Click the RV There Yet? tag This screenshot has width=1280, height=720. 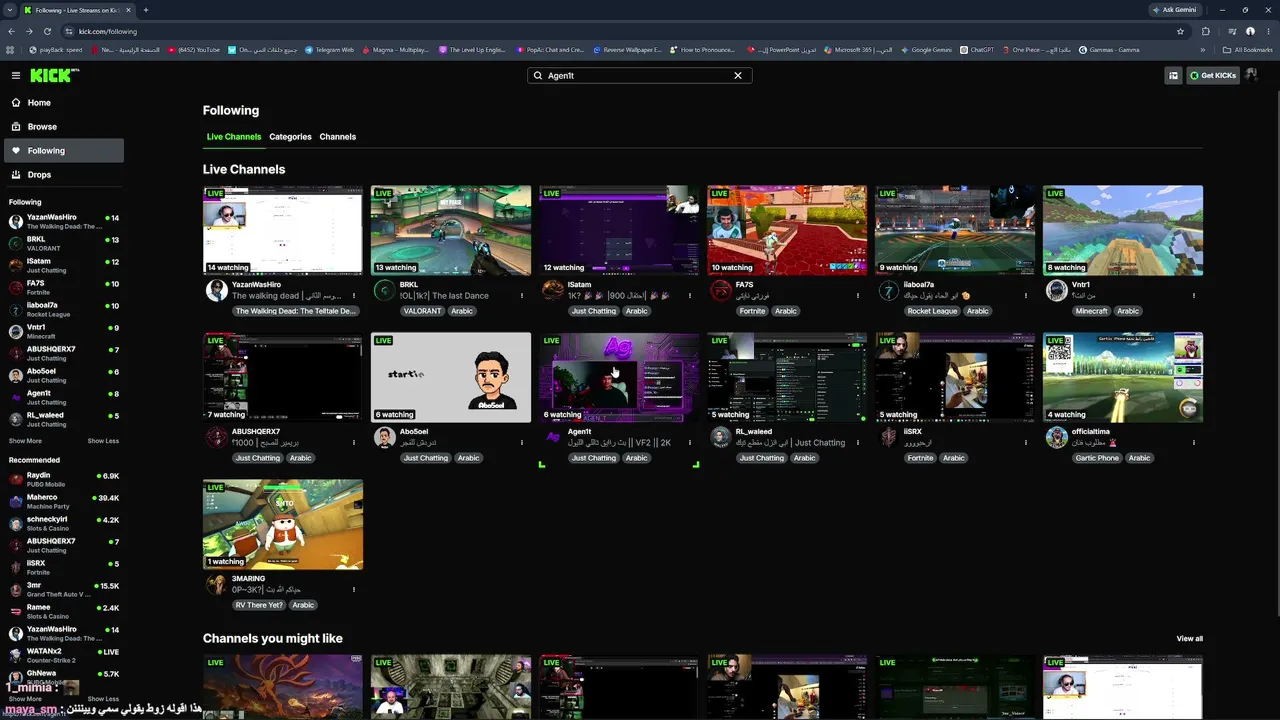click(x=259, y=605)
